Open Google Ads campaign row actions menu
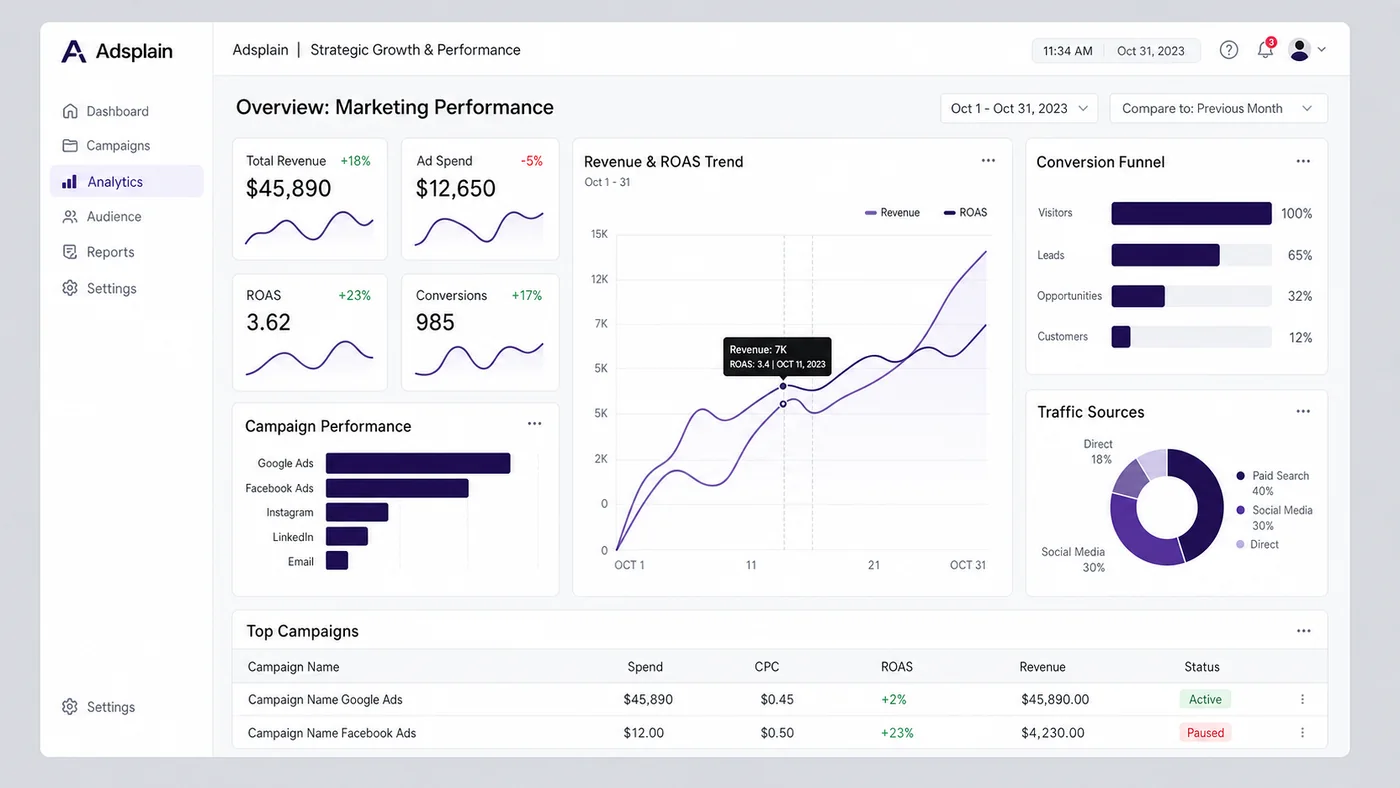The width and height of the screenshot is (1400, 788). [x=1302, y=700]
